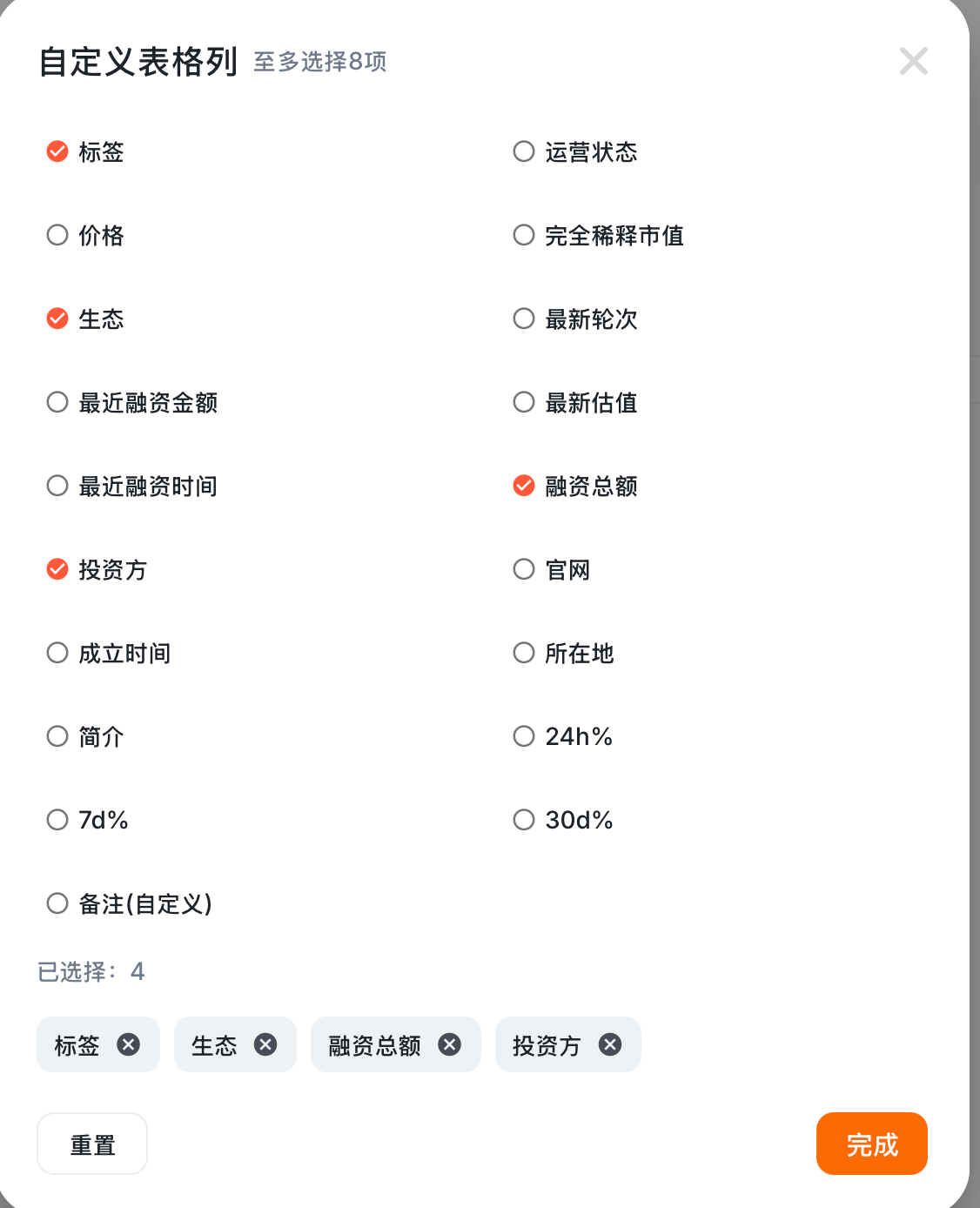Uncheck the 标签 column option
This screenshot has width=980, height=1208.
57,151
